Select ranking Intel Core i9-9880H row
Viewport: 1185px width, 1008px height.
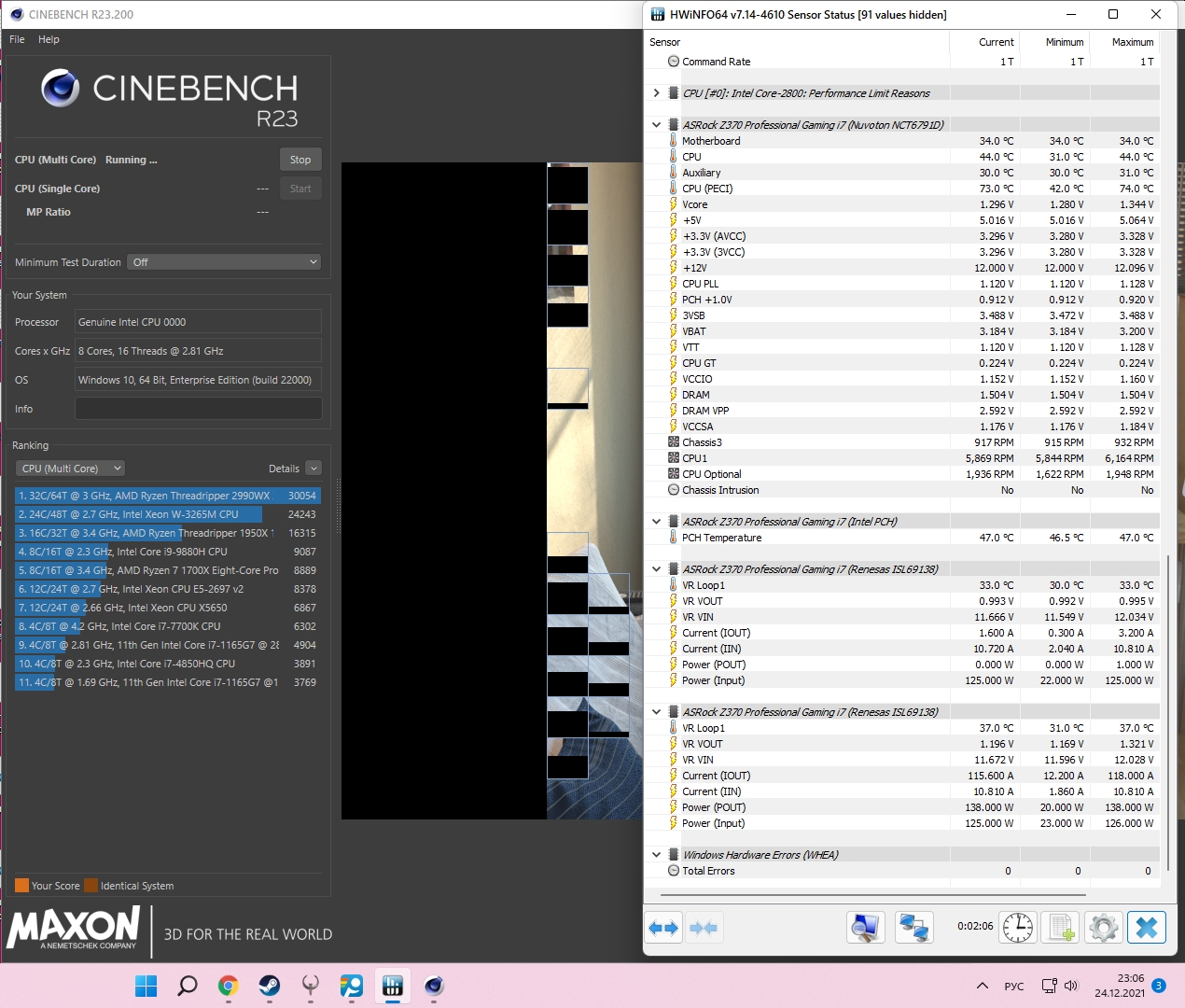coord(168,552)
